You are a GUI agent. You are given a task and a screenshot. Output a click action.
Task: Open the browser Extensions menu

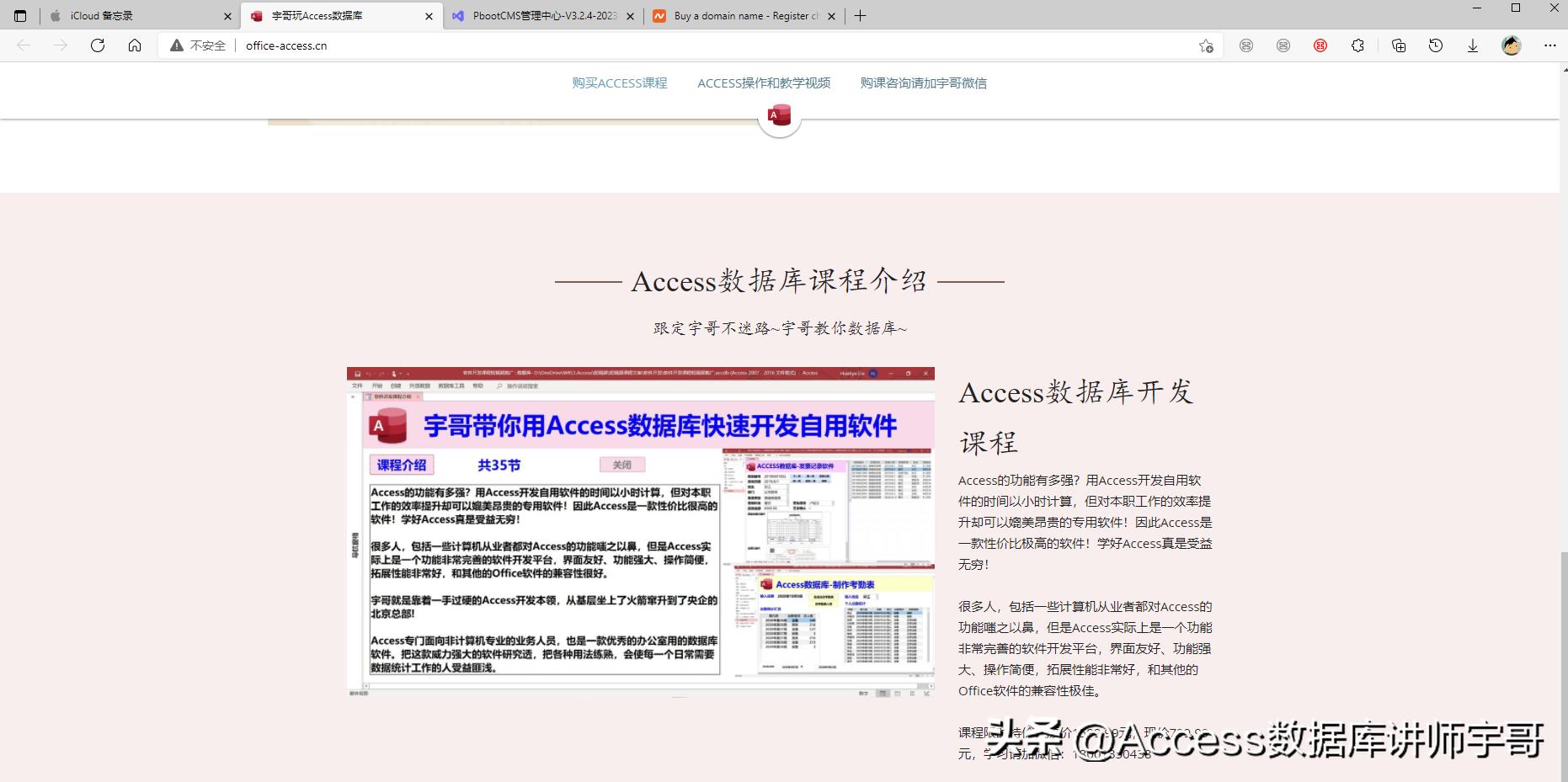[x=1357, y=45]
